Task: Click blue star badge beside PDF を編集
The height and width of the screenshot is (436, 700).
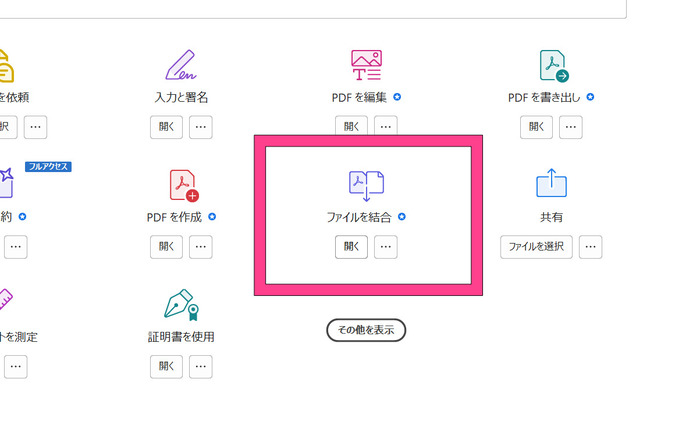Action: 397,97
